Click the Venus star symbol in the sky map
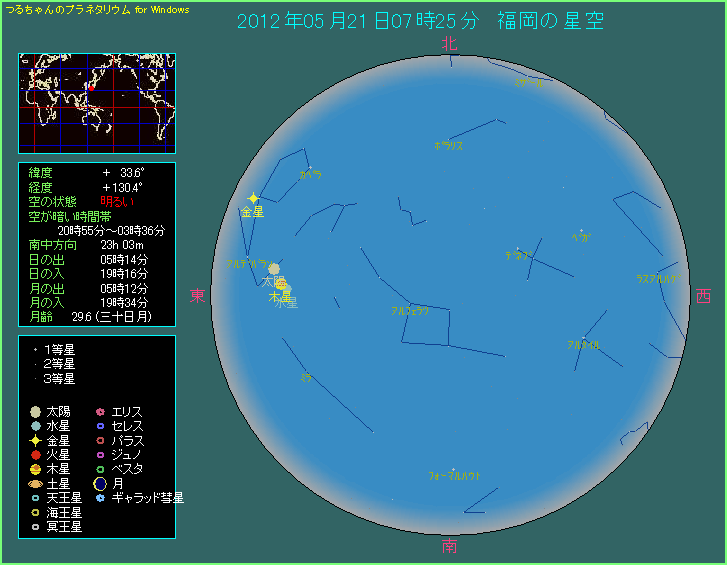Image resolution: width=727 pixels, height=565 pixels. [x=254, y=198]
